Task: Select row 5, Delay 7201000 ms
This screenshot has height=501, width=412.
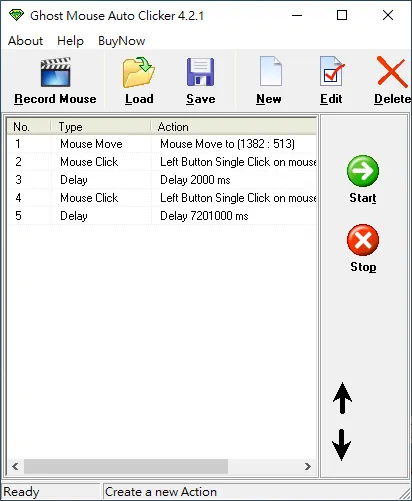Action: [x=162, y=216]
